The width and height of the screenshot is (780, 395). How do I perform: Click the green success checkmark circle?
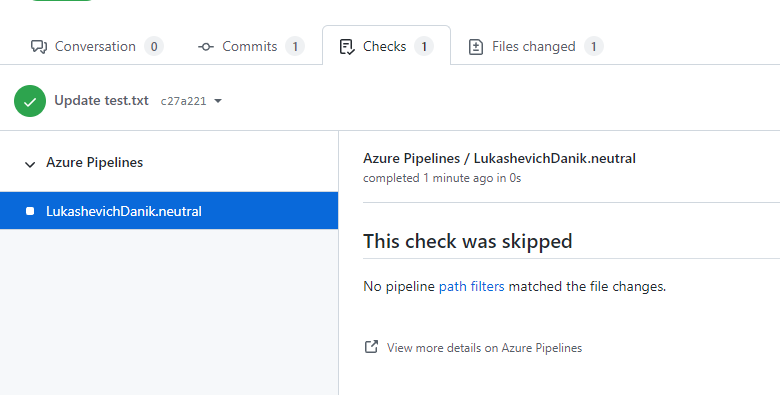[30, 101]
